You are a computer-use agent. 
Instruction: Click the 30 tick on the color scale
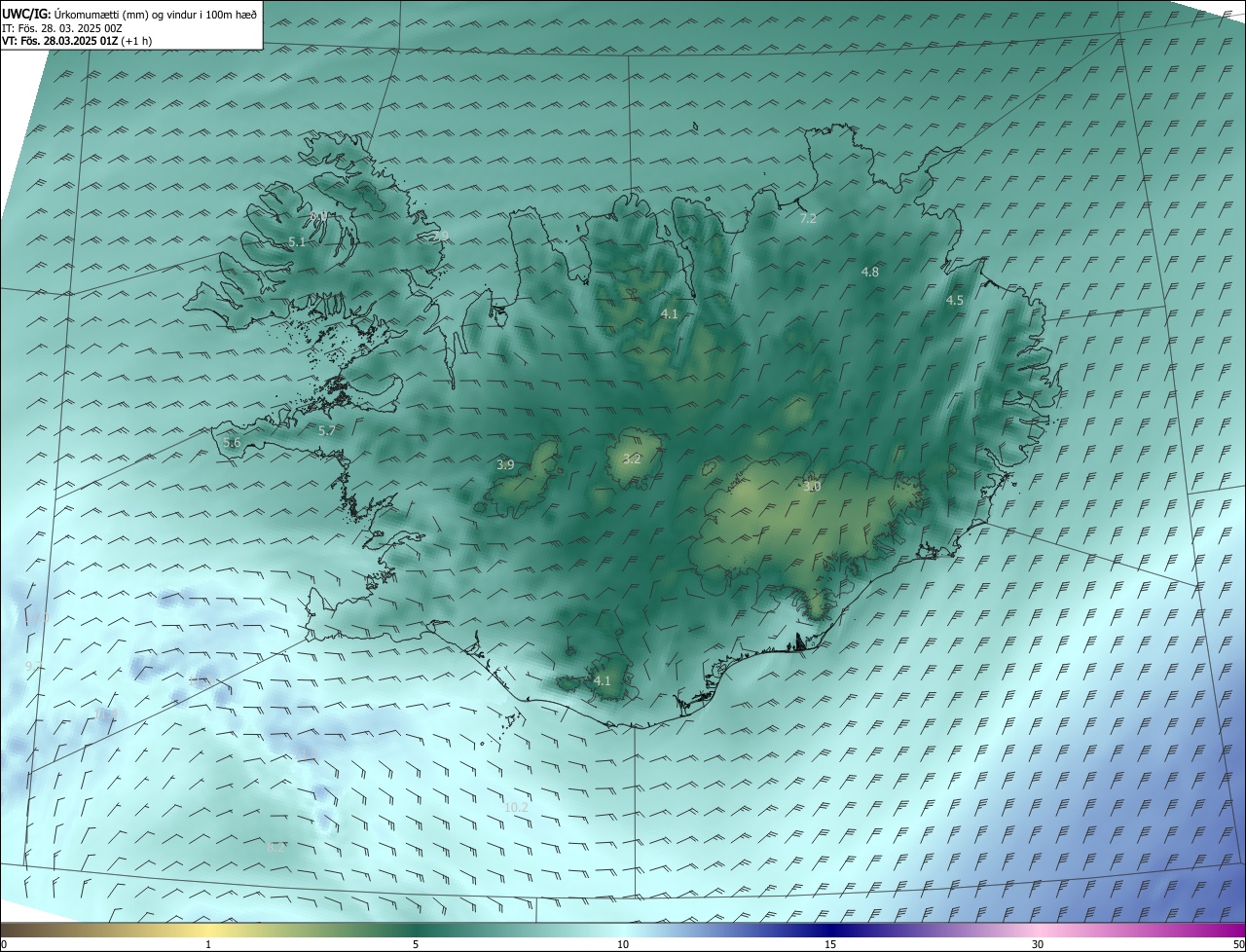pos(1038,944)
